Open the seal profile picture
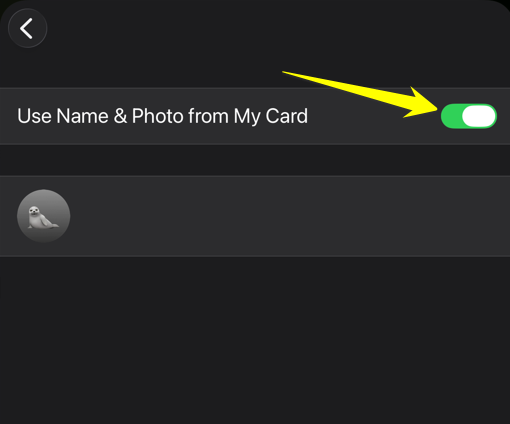510x424 pixels. [x=43, y=216]
